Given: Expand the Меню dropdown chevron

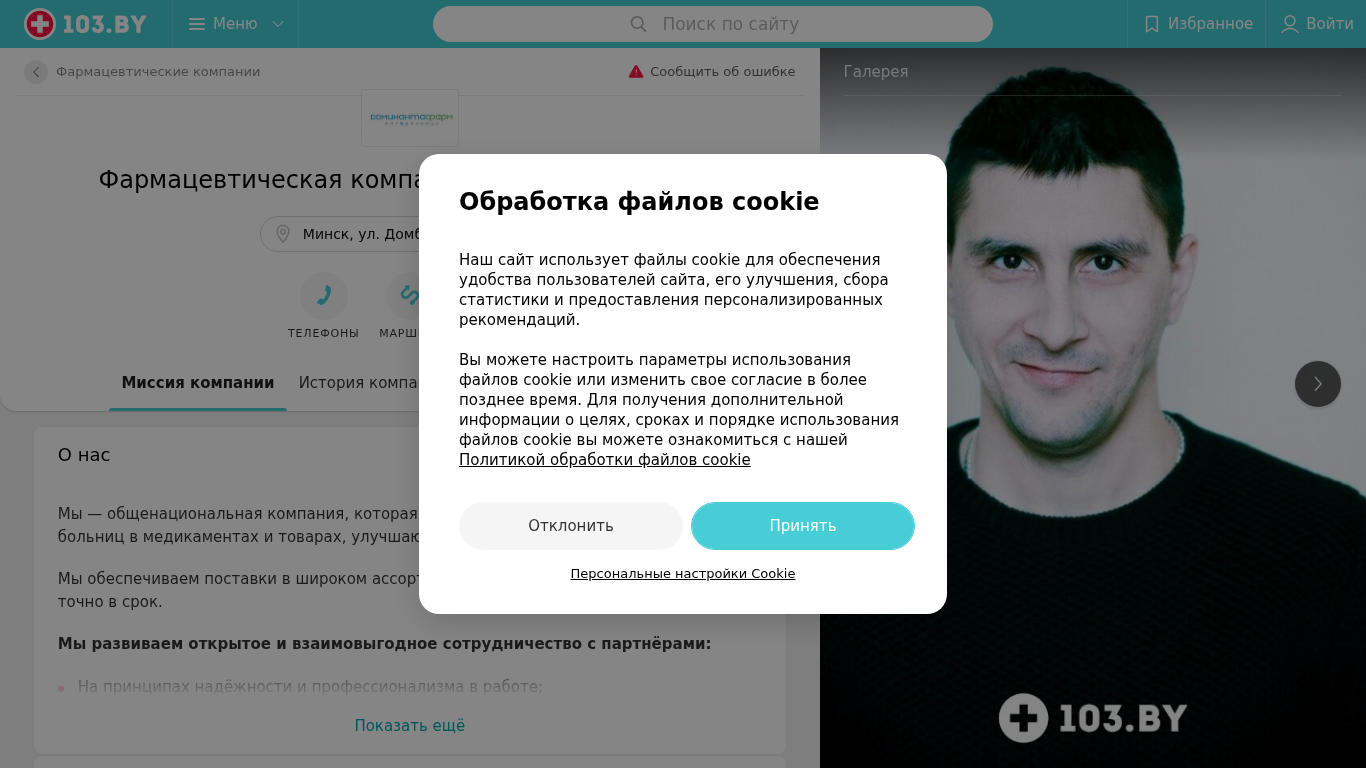Looking at the screenshot, I should tap(278, 24).
